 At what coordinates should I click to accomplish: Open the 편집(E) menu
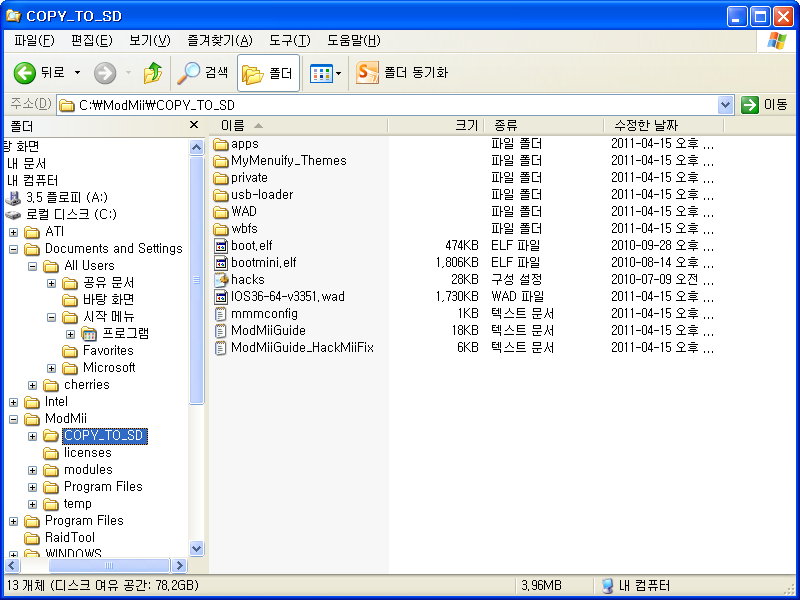click(91, 41)
